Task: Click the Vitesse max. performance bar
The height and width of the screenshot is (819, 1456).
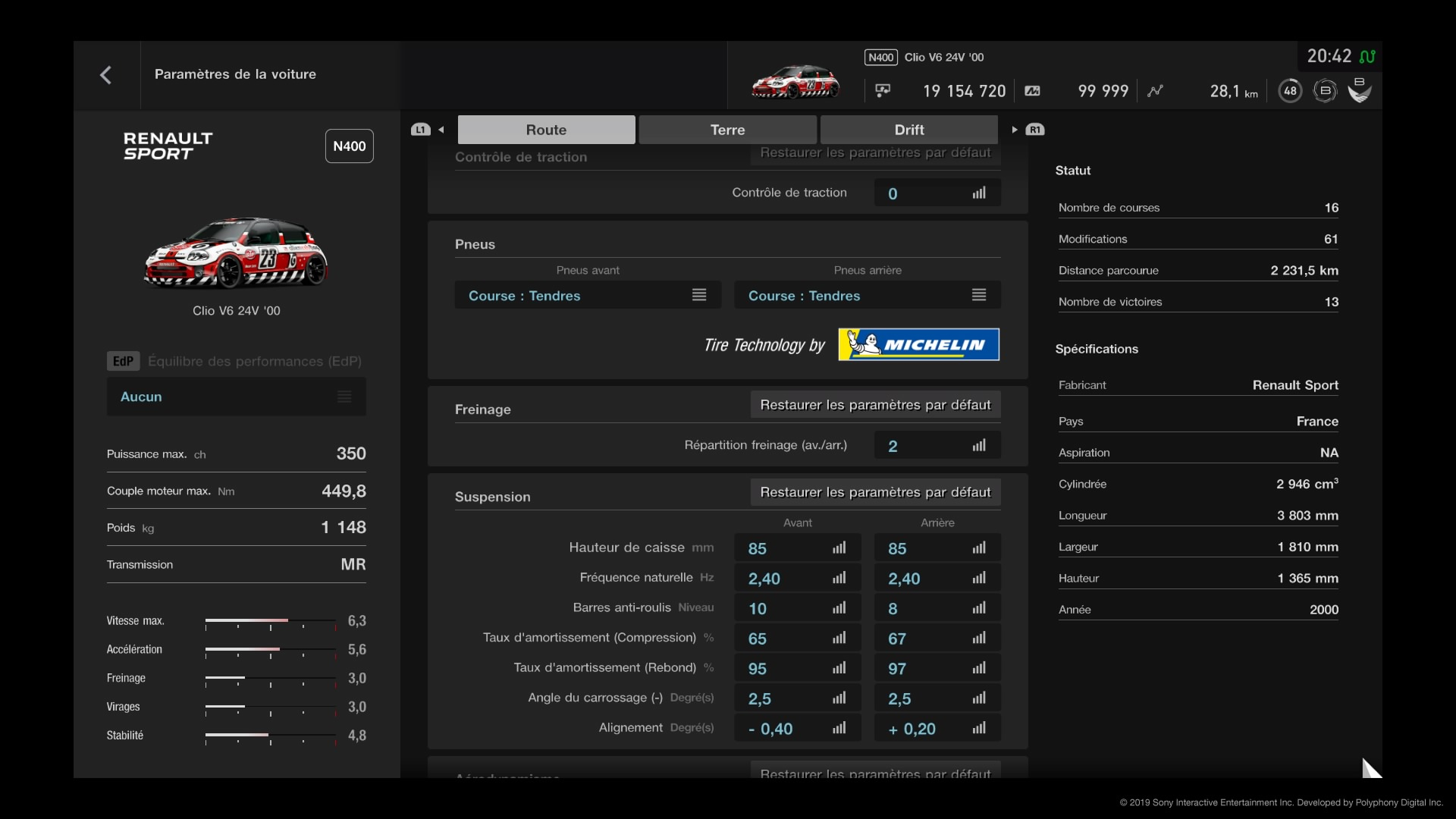Action: [x=271, y=622]
